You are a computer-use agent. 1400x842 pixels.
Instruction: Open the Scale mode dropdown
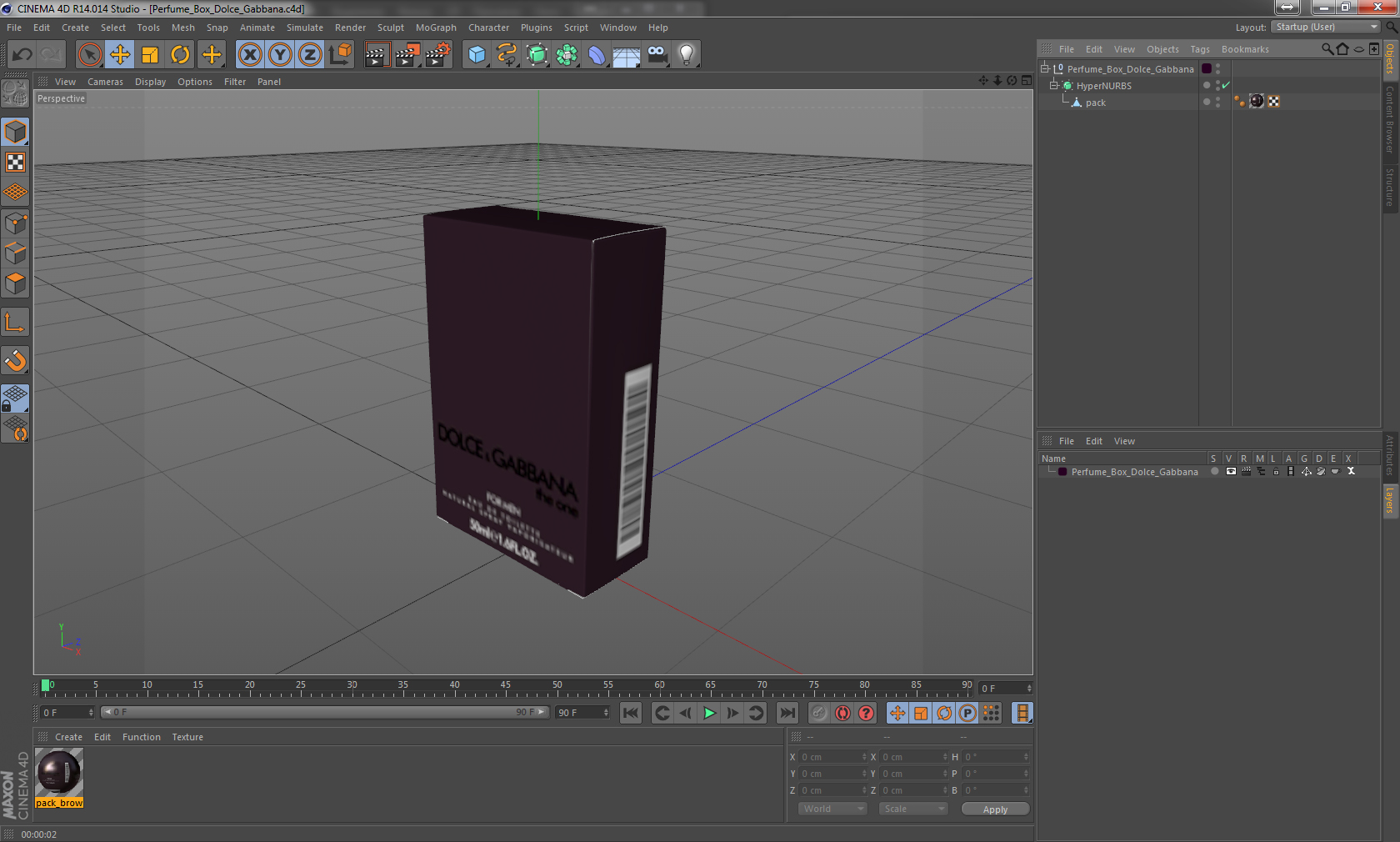click(913, 809)
